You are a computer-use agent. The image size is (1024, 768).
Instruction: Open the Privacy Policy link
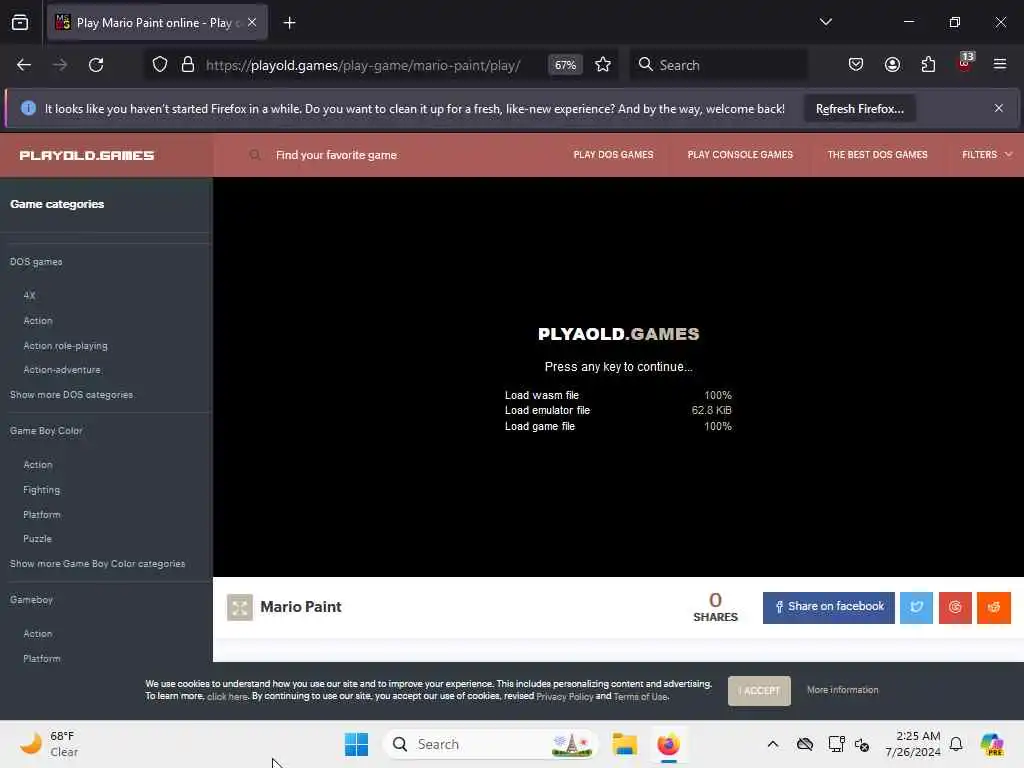pyautogui.click(x=564, y=697)
